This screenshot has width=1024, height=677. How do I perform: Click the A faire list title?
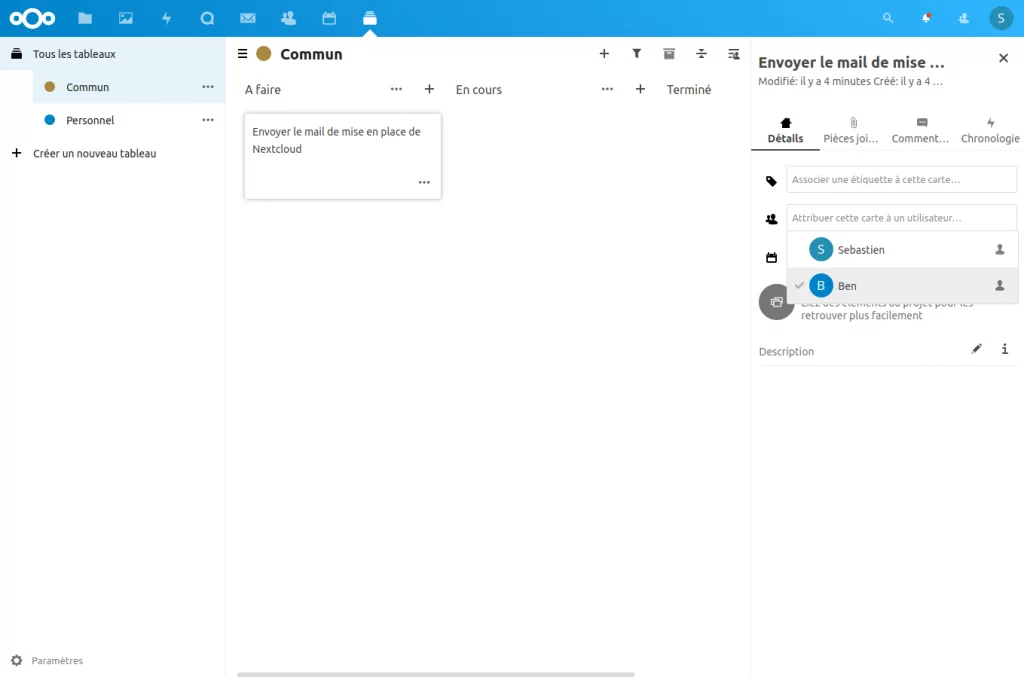pos(263,89)
